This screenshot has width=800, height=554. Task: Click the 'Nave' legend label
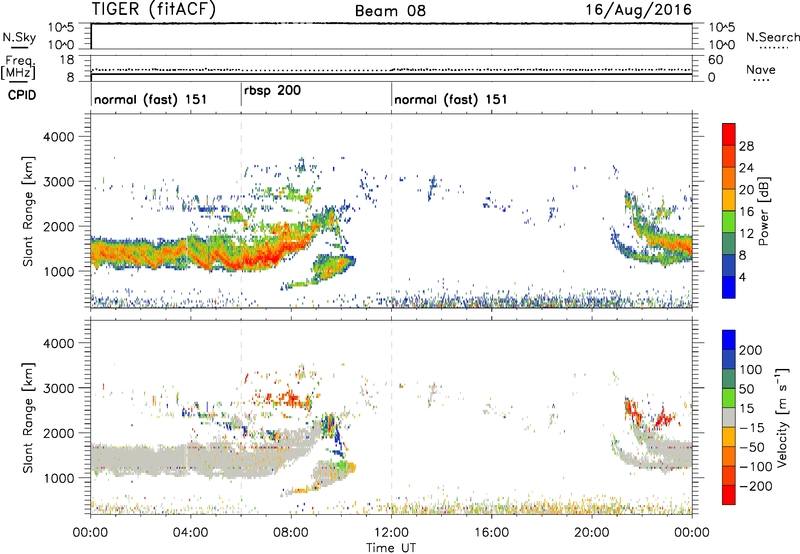(x=761, y=69)
